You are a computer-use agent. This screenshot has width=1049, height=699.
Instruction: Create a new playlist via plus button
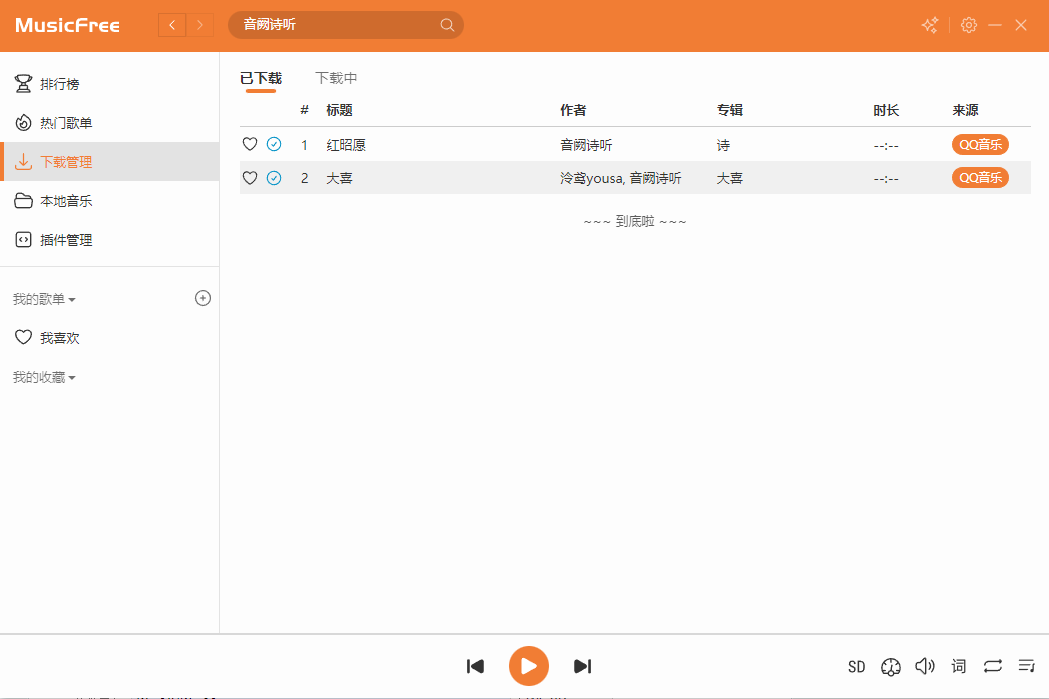point(203,297)
